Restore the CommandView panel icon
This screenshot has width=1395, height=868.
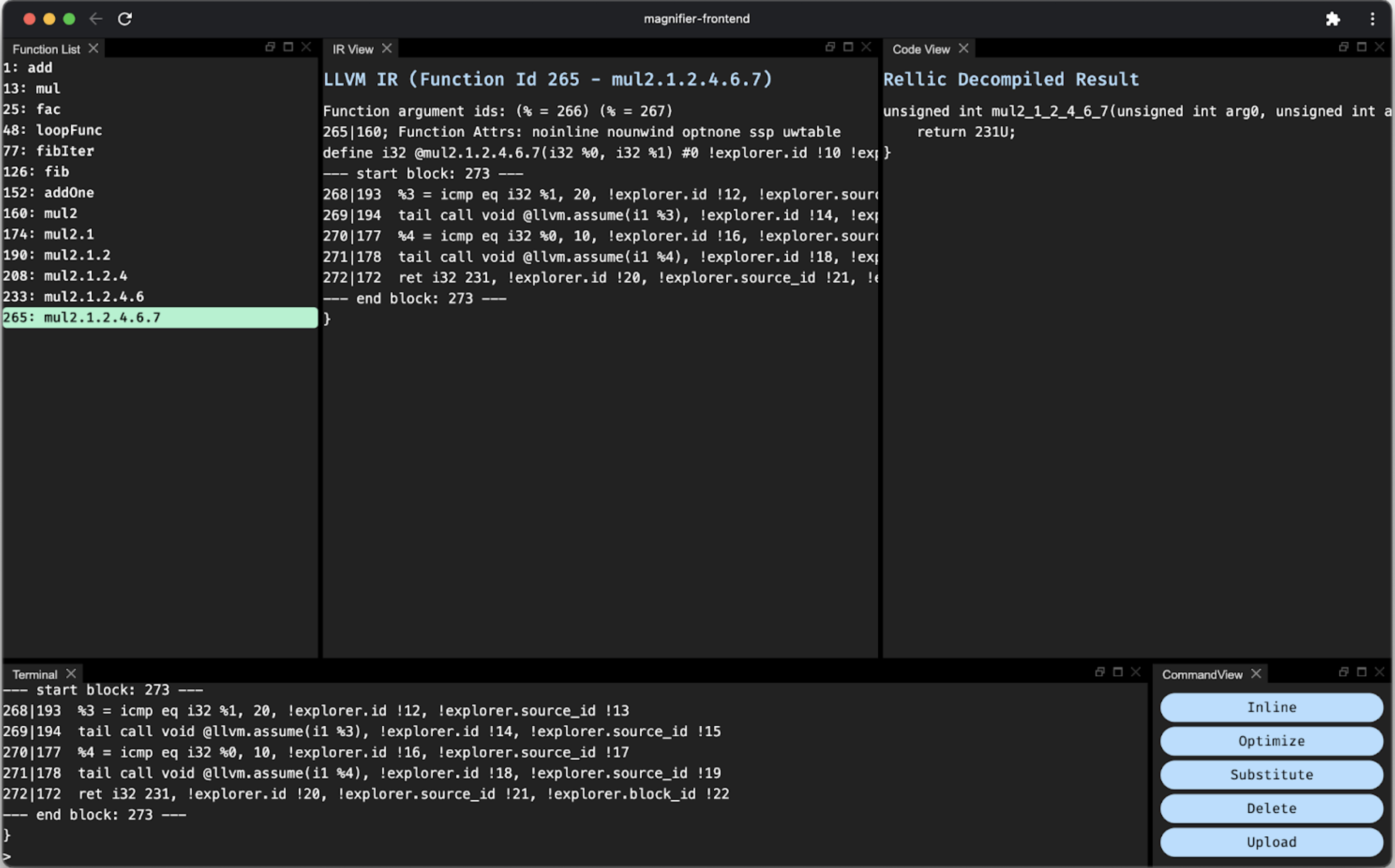click(x=1344, y=672)
